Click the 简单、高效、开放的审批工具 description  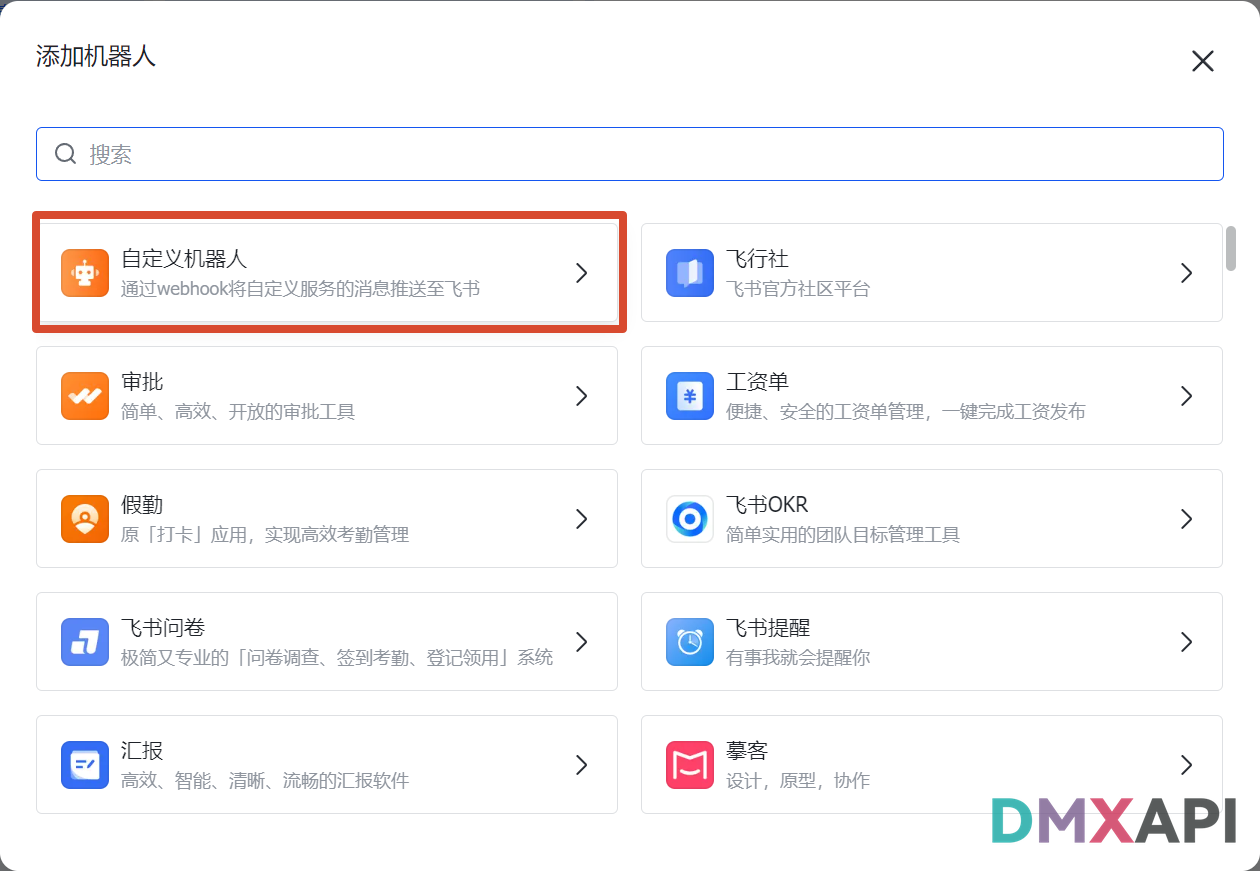pyautogui.click(x=238, y=412)
